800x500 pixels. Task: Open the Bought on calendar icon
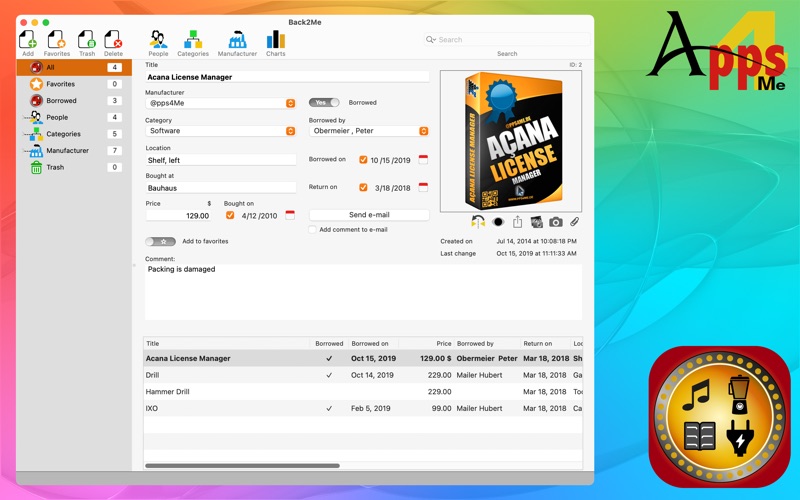pyautogui.click(x=290, y=215)
